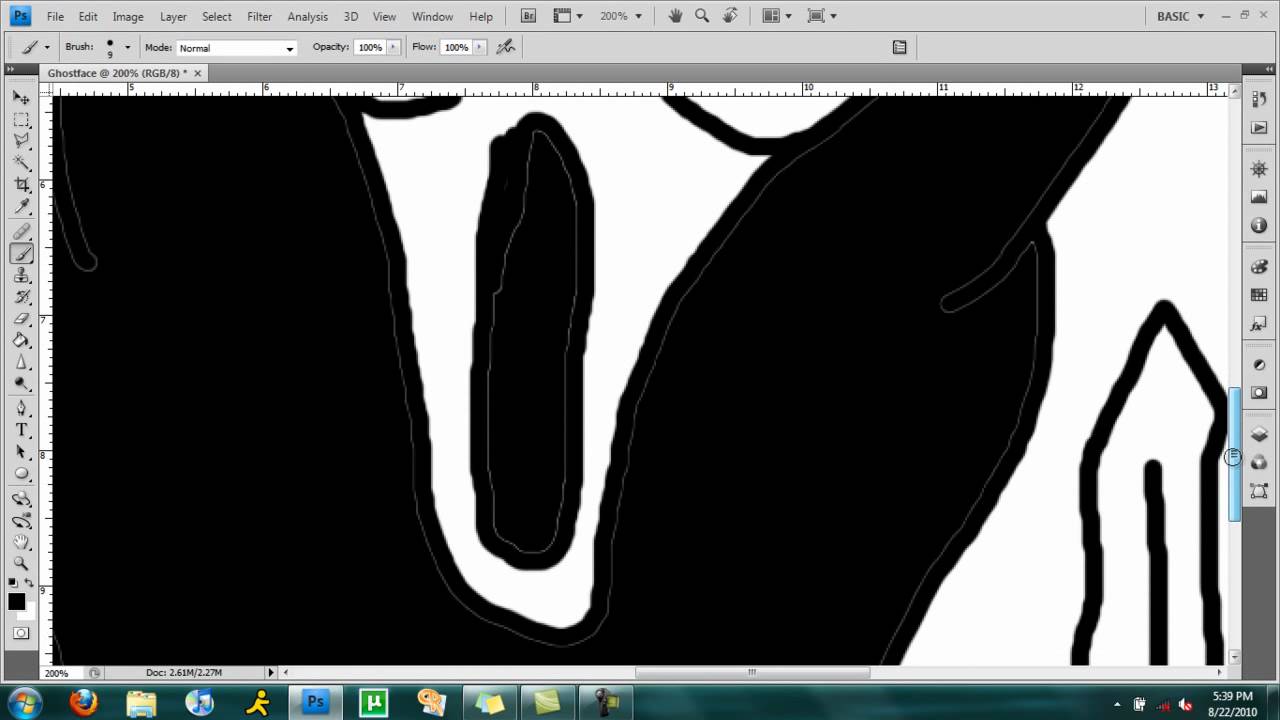The width and height of the screenshot is (1280, 720).
Task: Select the Eyedropper tool
Action: [x=21, y=206]
